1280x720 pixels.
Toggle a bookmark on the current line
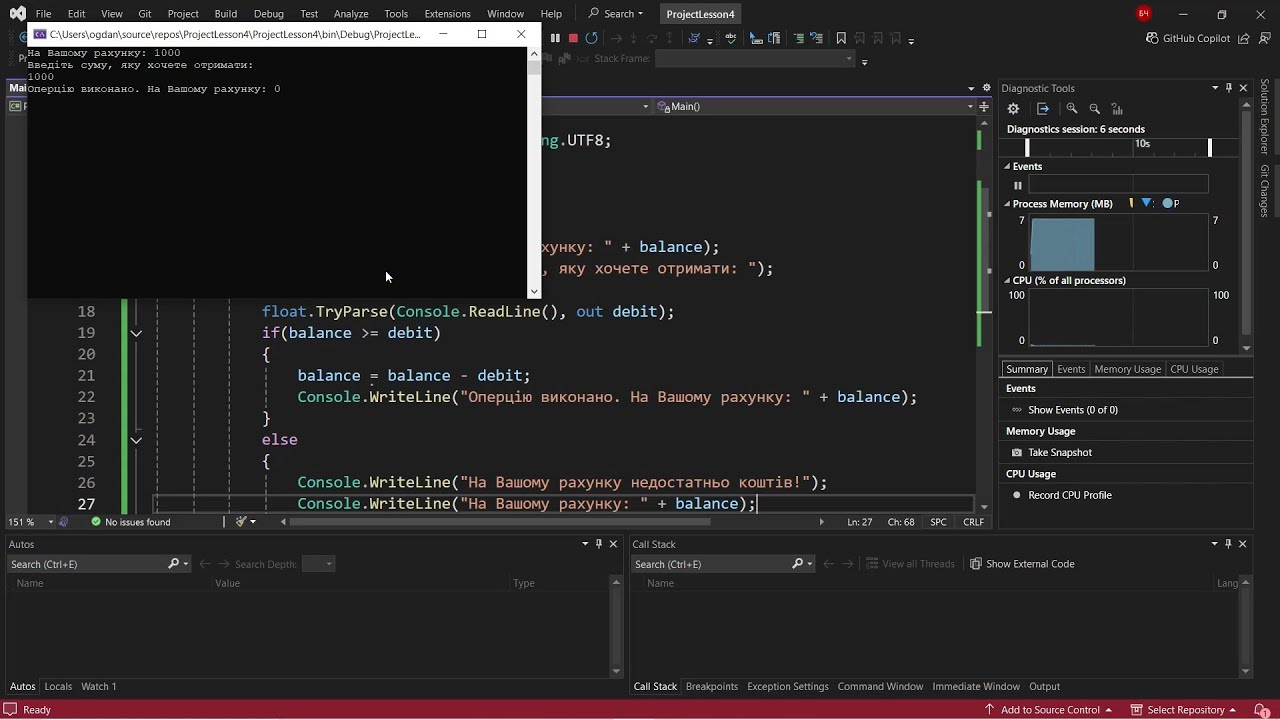tap(841, 38)
